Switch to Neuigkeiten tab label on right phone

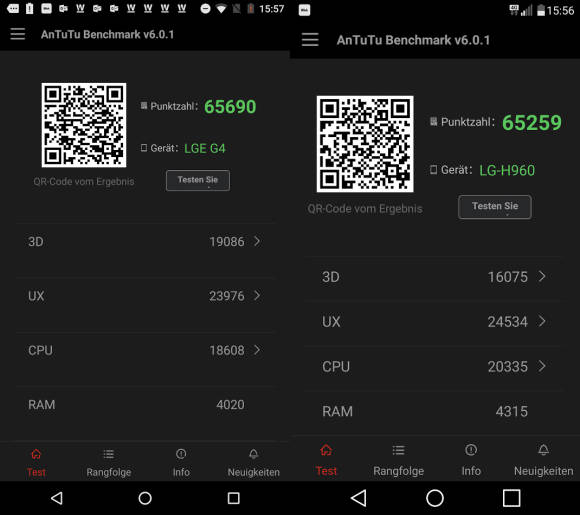543,471
